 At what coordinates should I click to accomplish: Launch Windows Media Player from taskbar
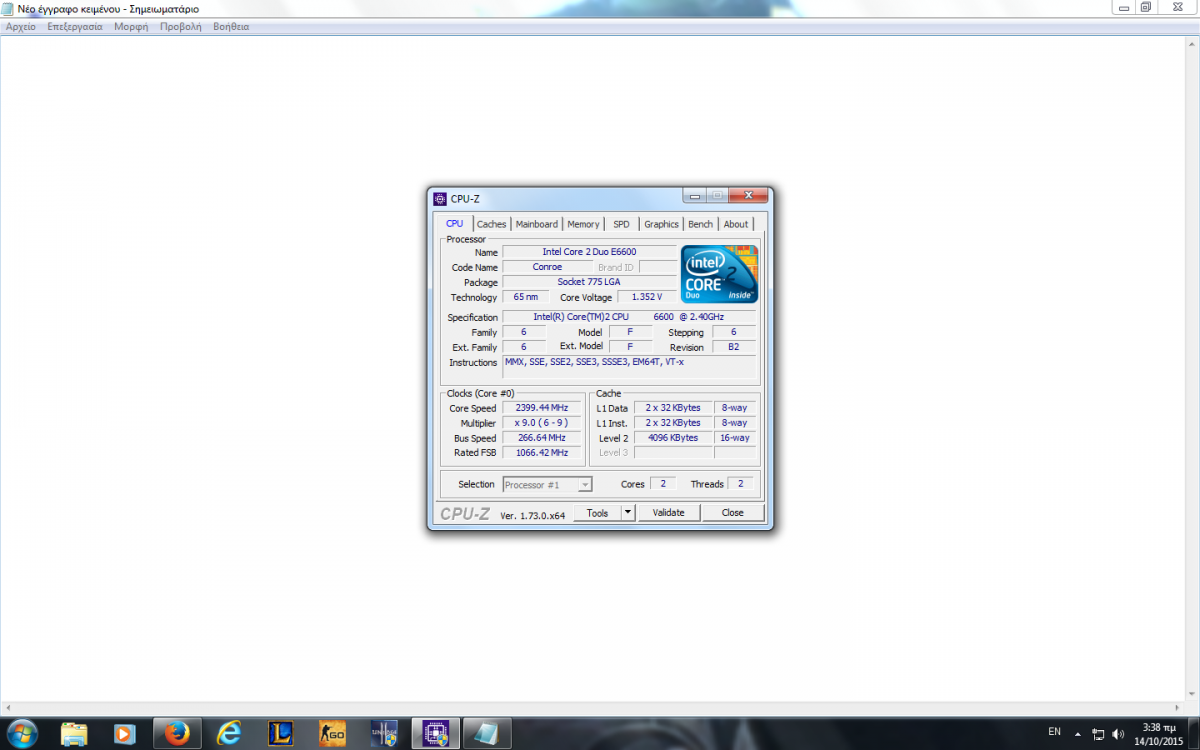pos(124,733)
